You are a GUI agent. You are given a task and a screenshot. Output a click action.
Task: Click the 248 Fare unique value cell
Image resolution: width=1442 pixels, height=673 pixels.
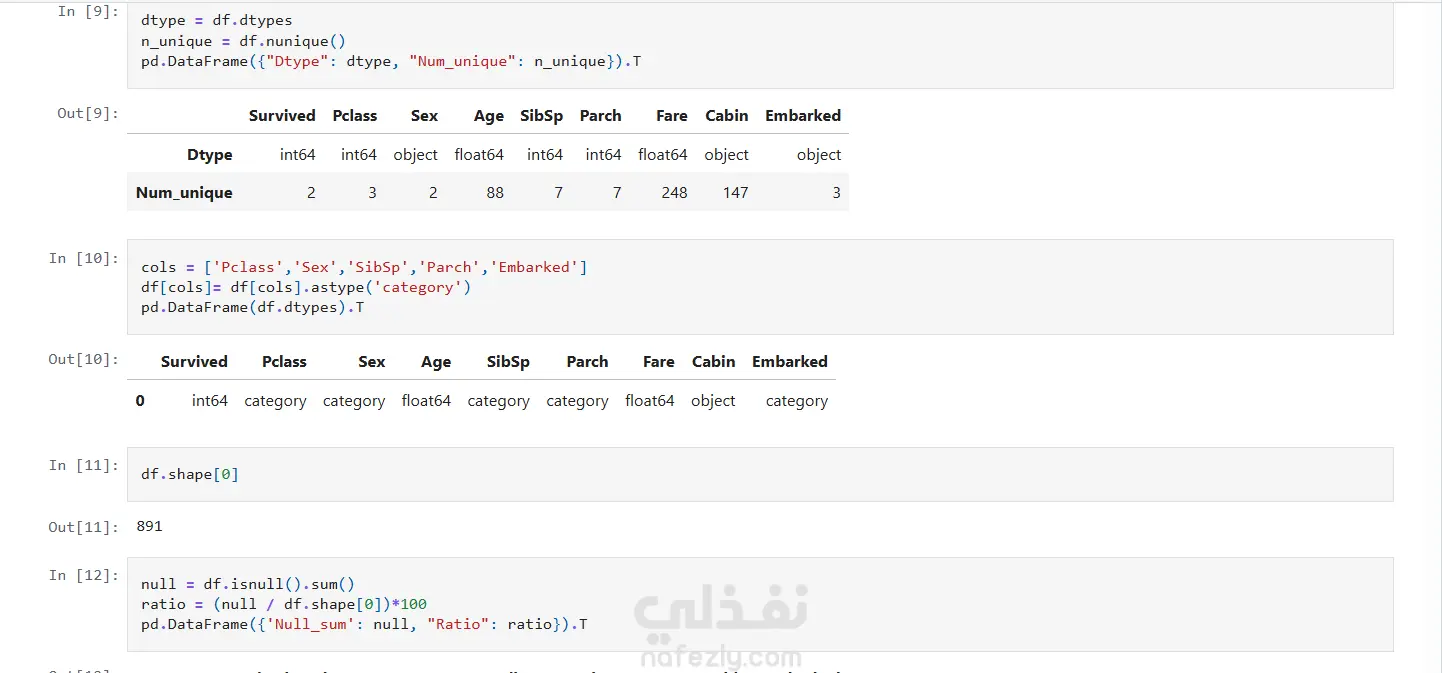coord(674,193)
